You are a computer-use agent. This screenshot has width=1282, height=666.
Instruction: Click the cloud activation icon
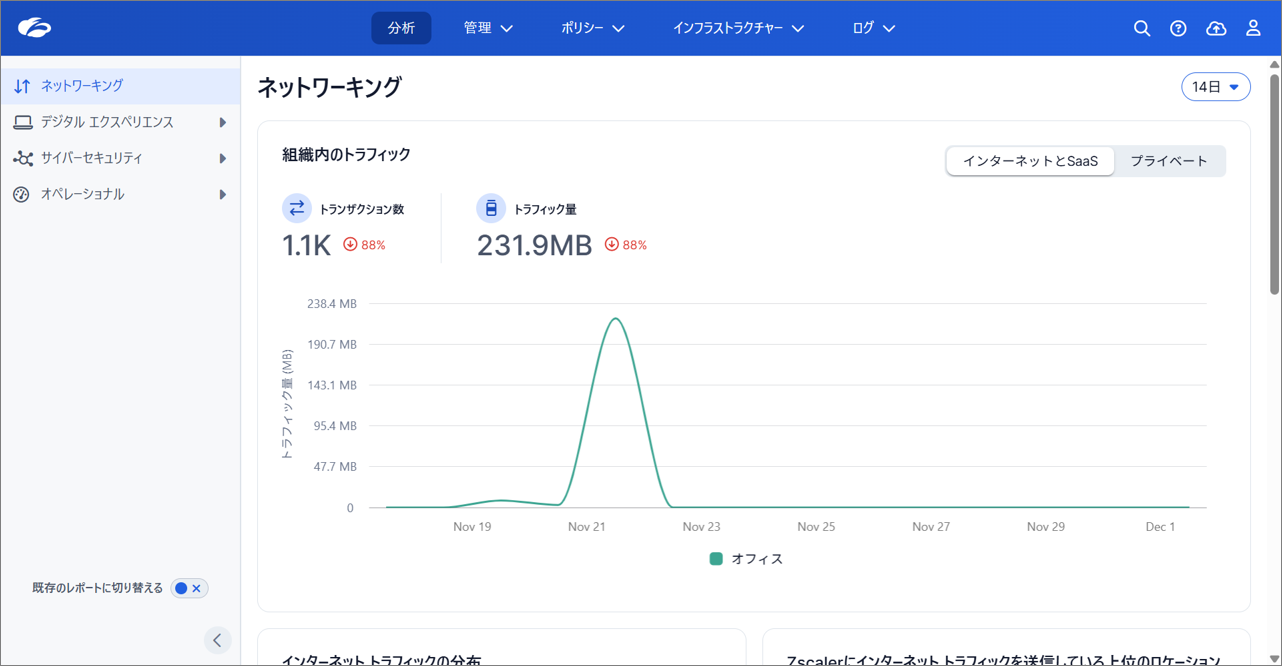pos(1215,28)
